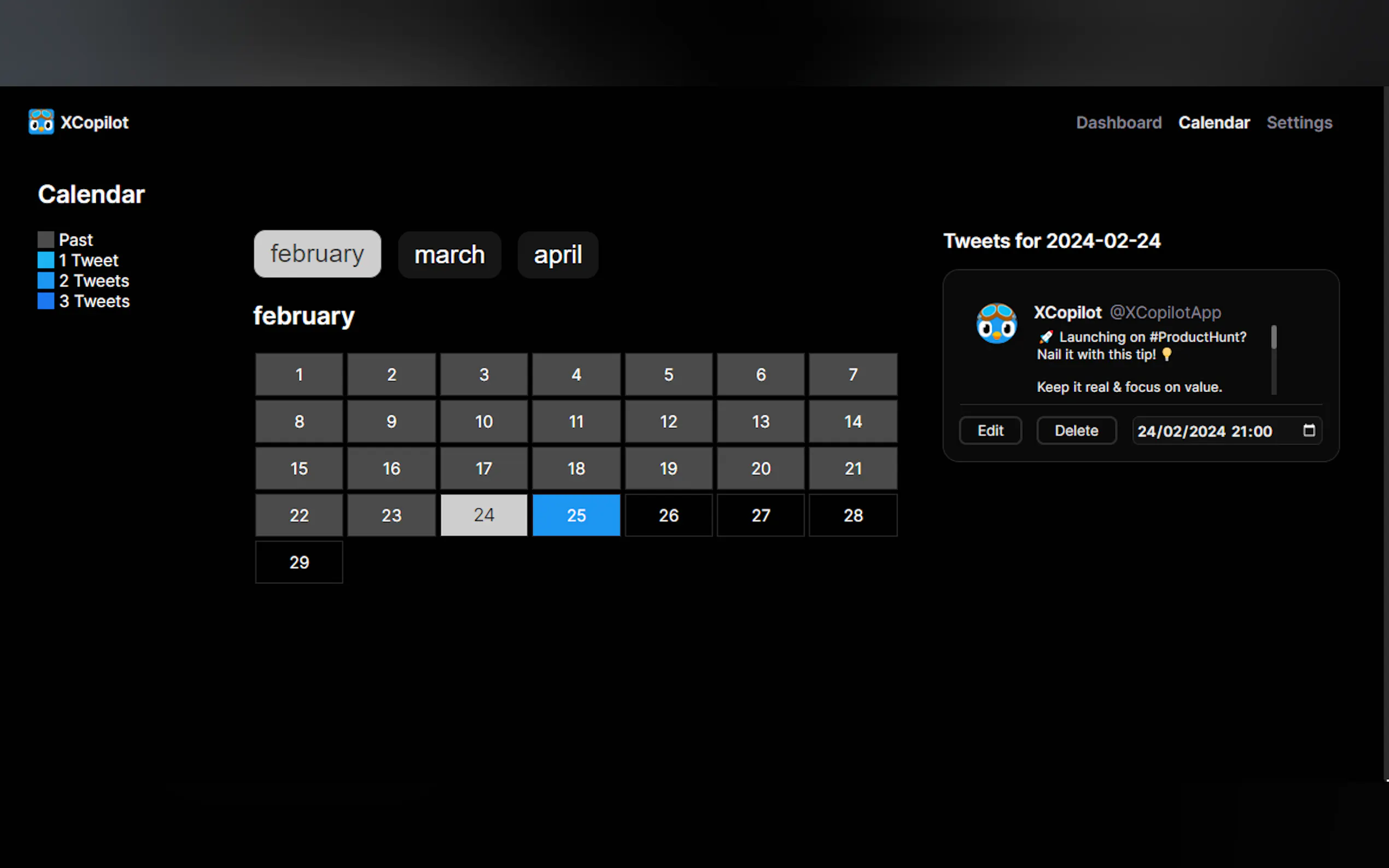Open the Settings page
The width and height of the screenshot is (1389, 868).
coord(1299,122)
